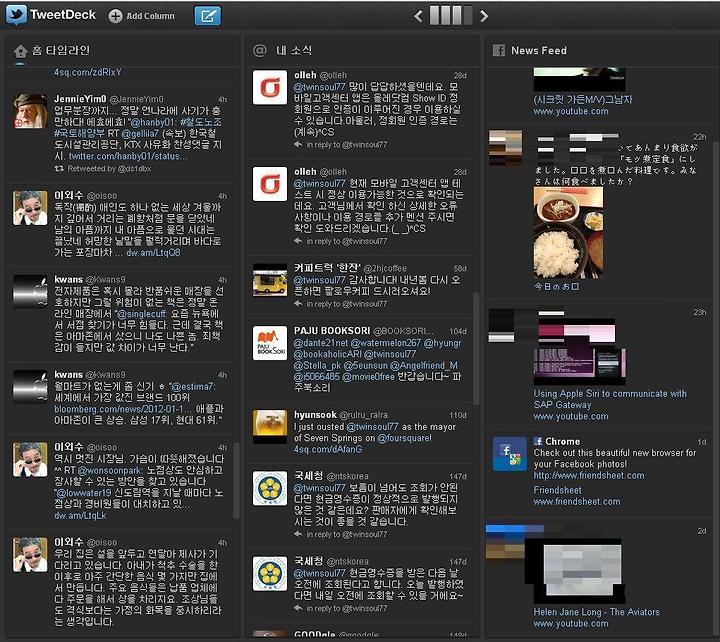The width and height of the screenshot is (720, 642).
Task: Click the Facebook icon beside News Feed
Action: tap(499, 50)
